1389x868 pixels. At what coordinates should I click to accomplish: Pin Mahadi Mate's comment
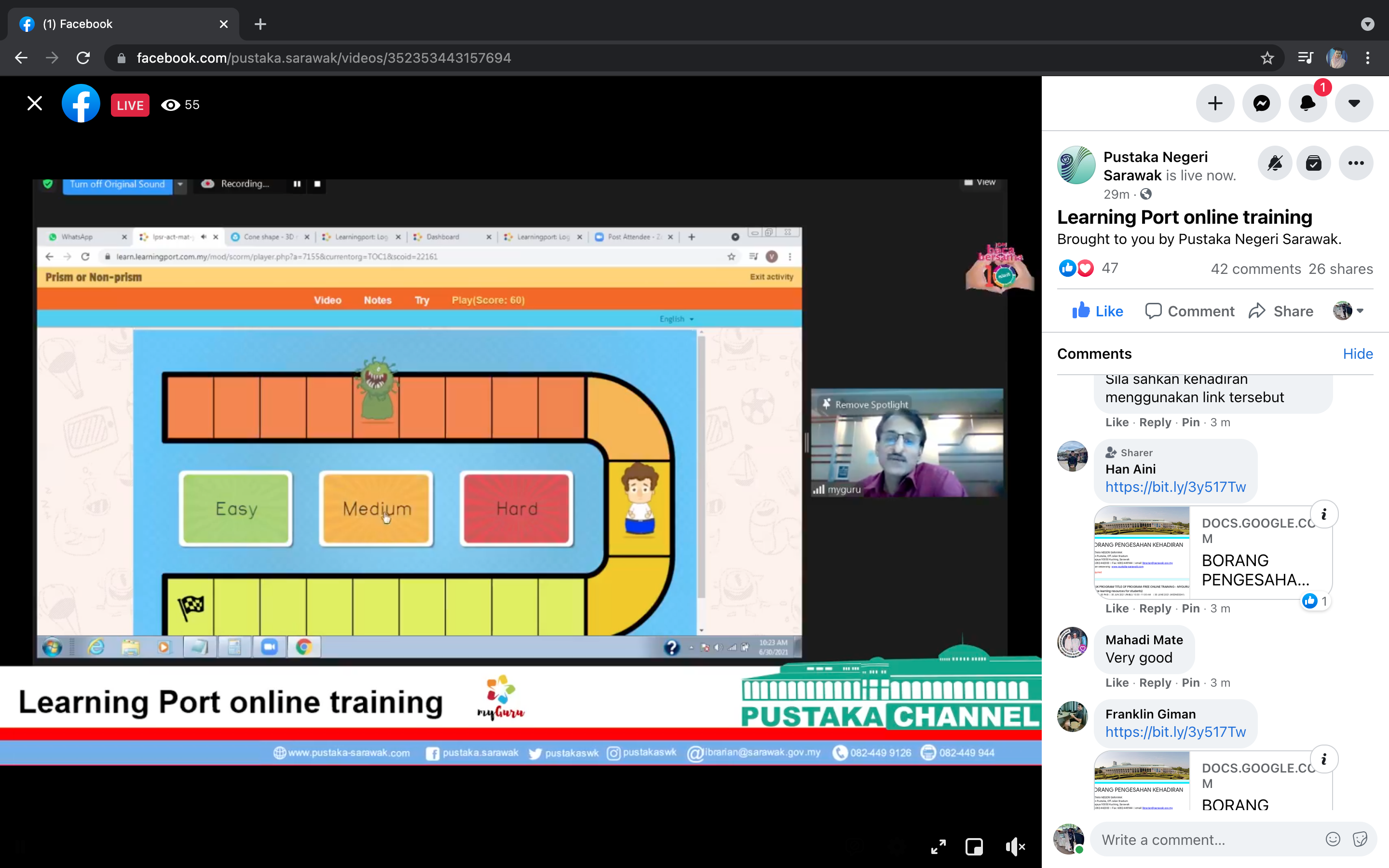pyautogui.click(x=1190, y=682)
